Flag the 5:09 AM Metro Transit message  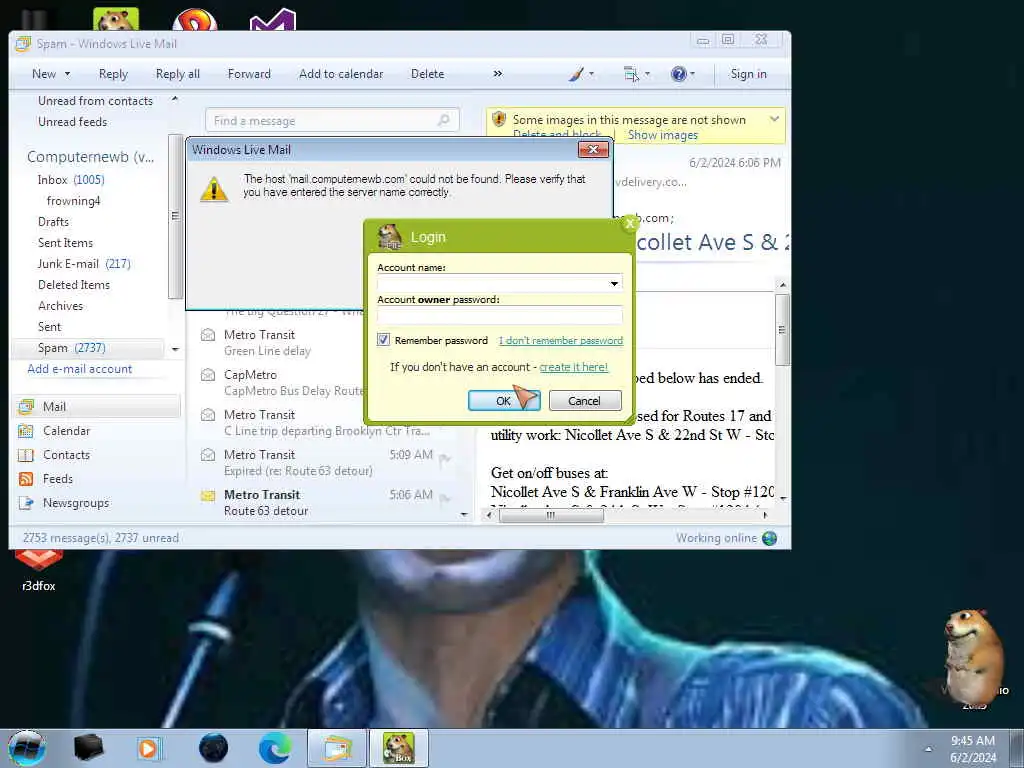click(x=445, y=460)
